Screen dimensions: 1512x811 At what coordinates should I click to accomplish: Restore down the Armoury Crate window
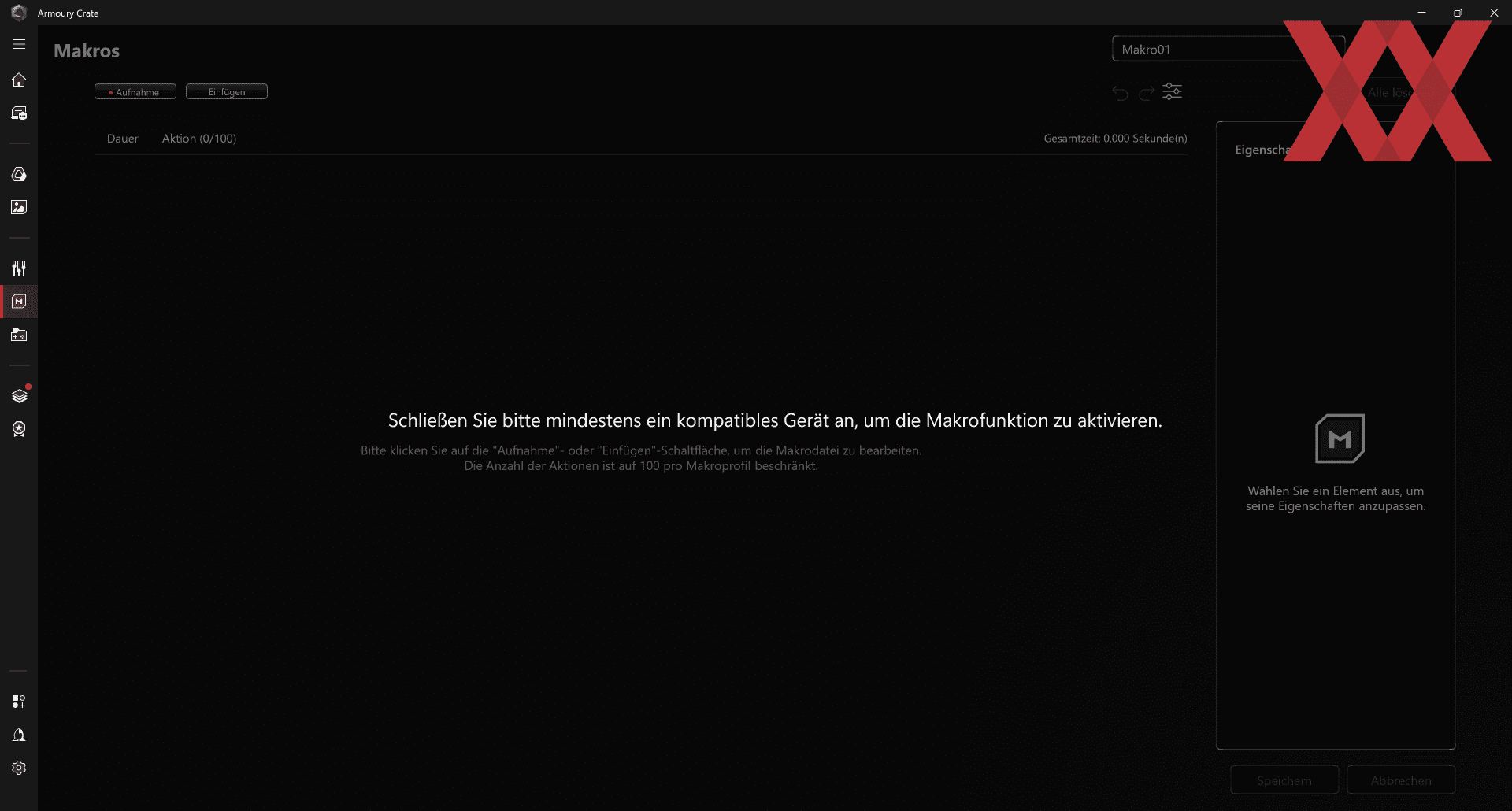(1458, 13)
